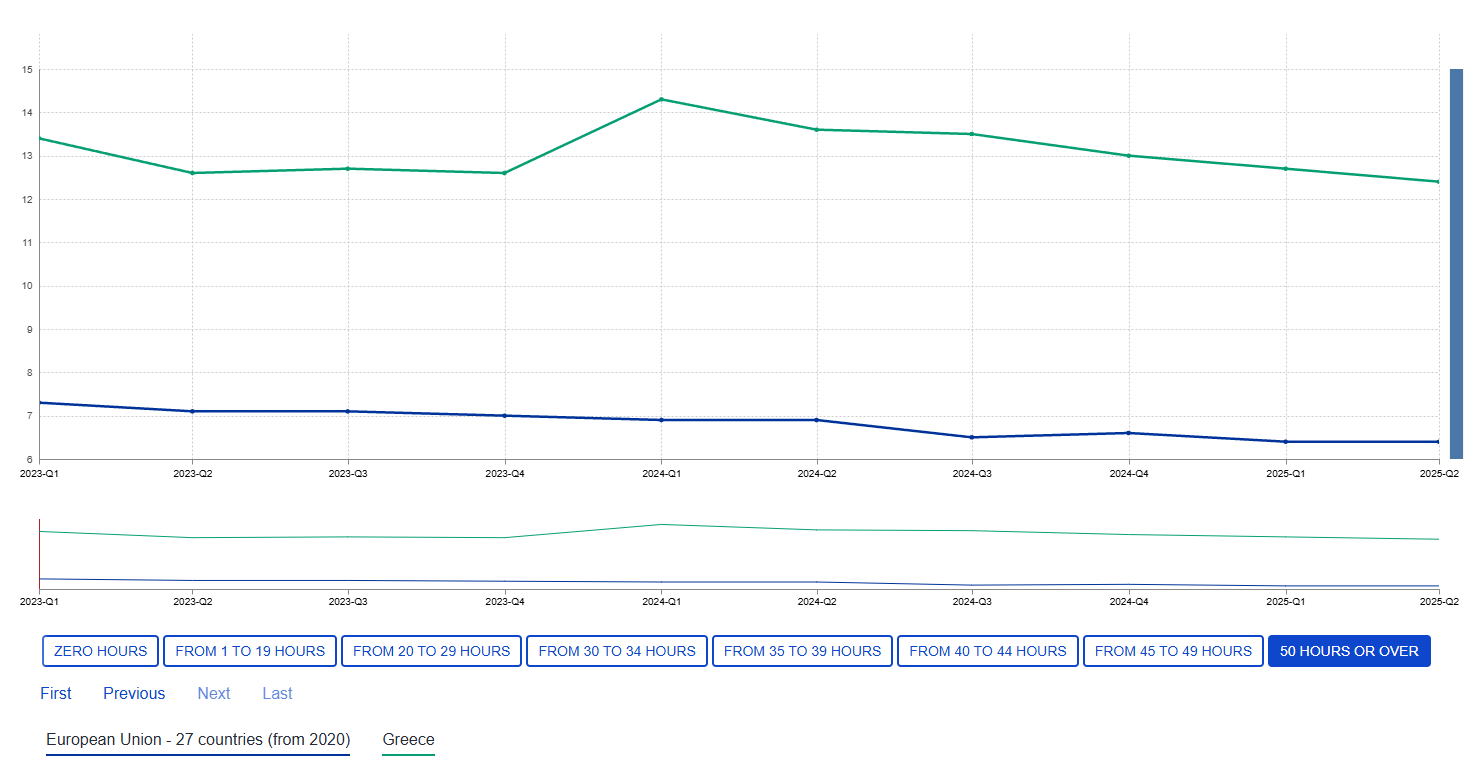Select the 50 HOURS OR OVER button
1474x765 pixels.
pyautogui.click(x=1349, y=651)
